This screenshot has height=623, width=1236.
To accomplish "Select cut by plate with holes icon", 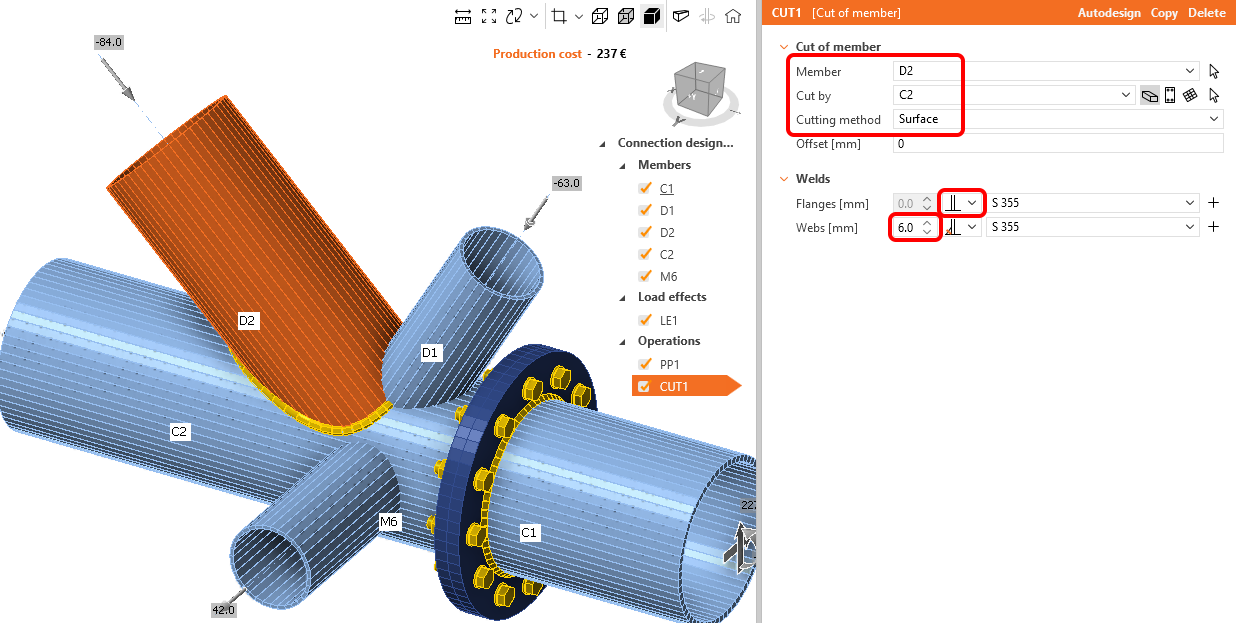I will tap(1170, 95).
